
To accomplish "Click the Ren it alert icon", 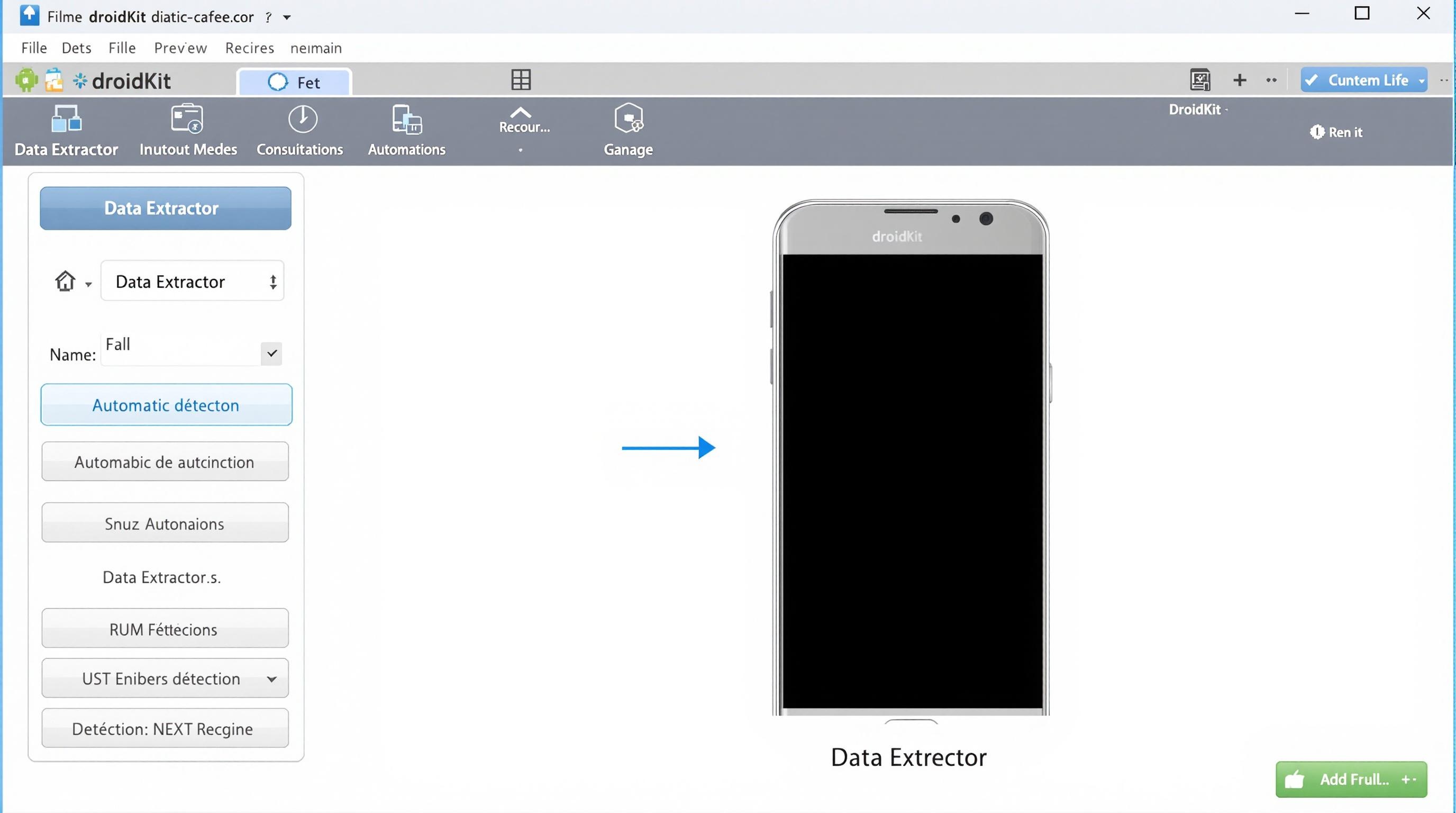I will point(1316,132).
